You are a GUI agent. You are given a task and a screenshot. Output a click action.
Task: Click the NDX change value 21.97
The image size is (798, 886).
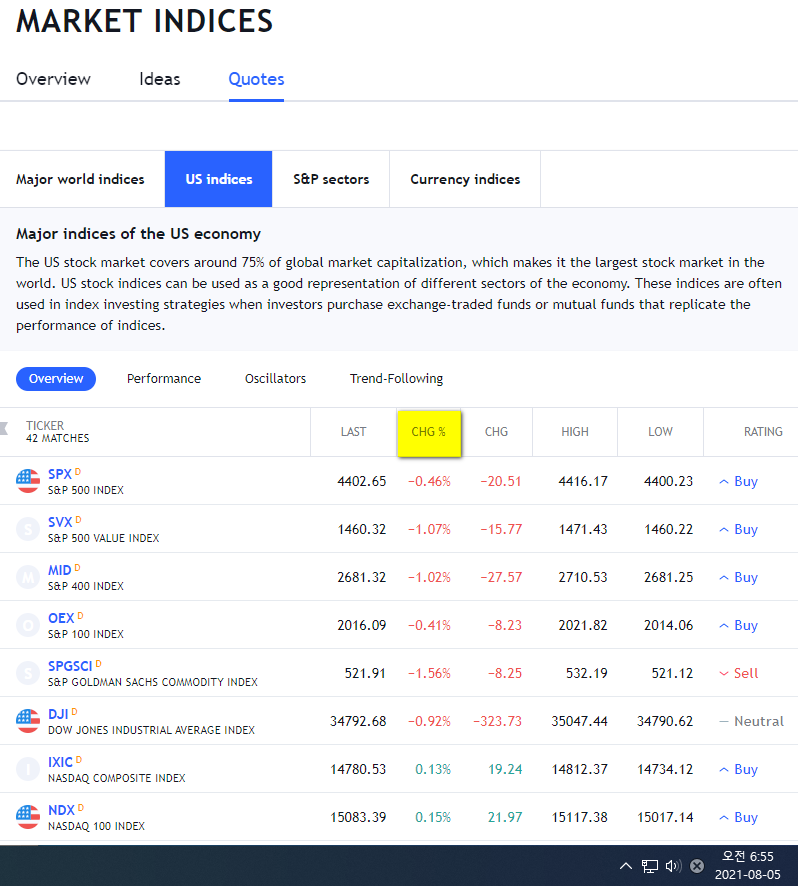(505, 818)
